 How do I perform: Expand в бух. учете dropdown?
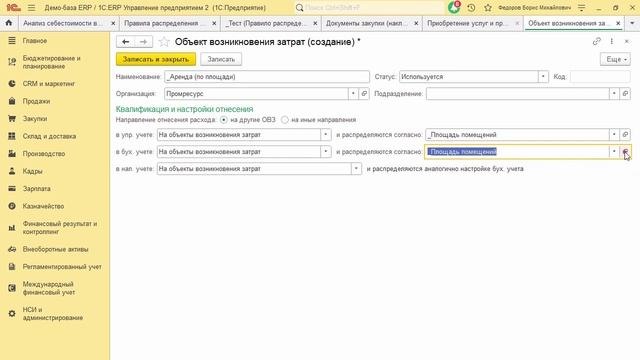tap(326, 152)
